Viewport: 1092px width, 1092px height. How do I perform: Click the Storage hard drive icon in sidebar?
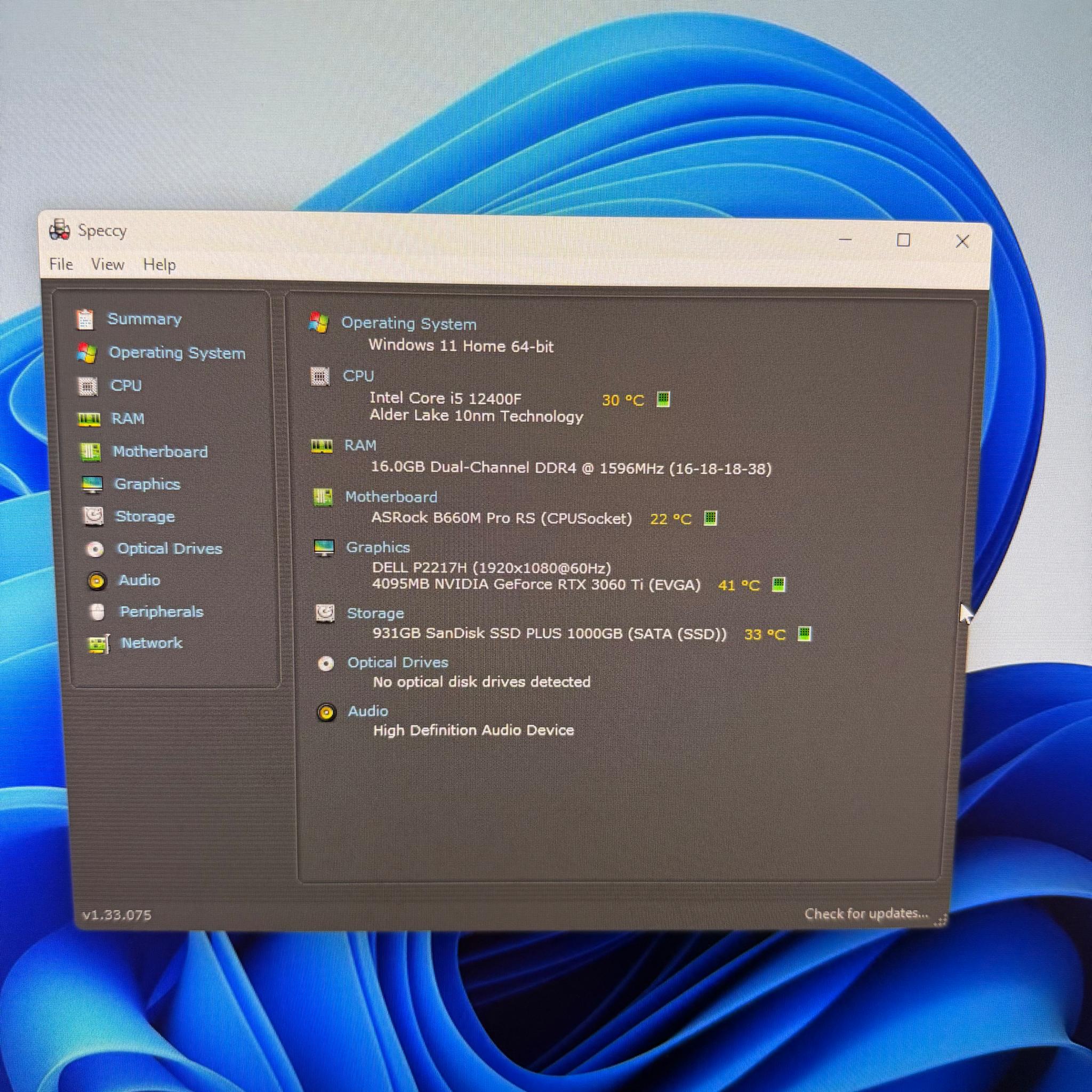point(94,516)
